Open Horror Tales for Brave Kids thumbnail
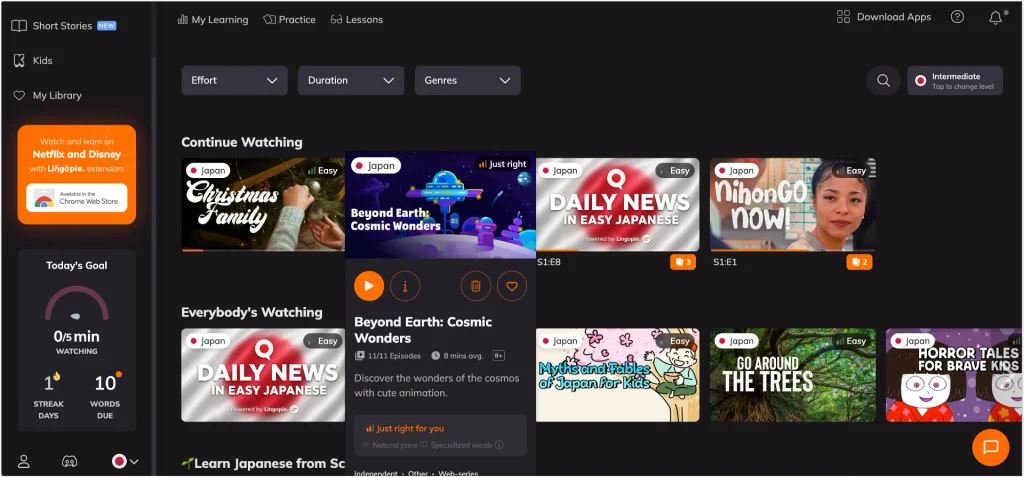The height and width of the screenshot is (477, 1024). [x=954, y=375]
